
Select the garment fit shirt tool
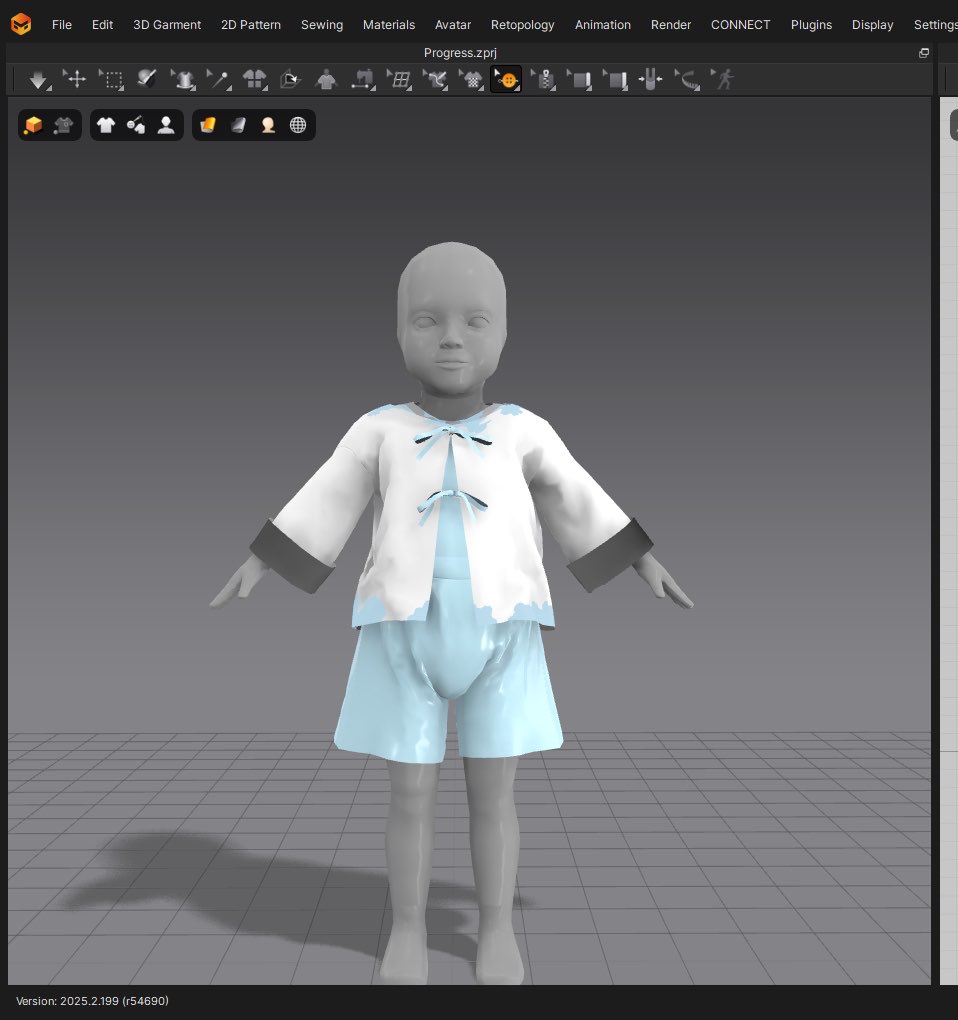184,79
